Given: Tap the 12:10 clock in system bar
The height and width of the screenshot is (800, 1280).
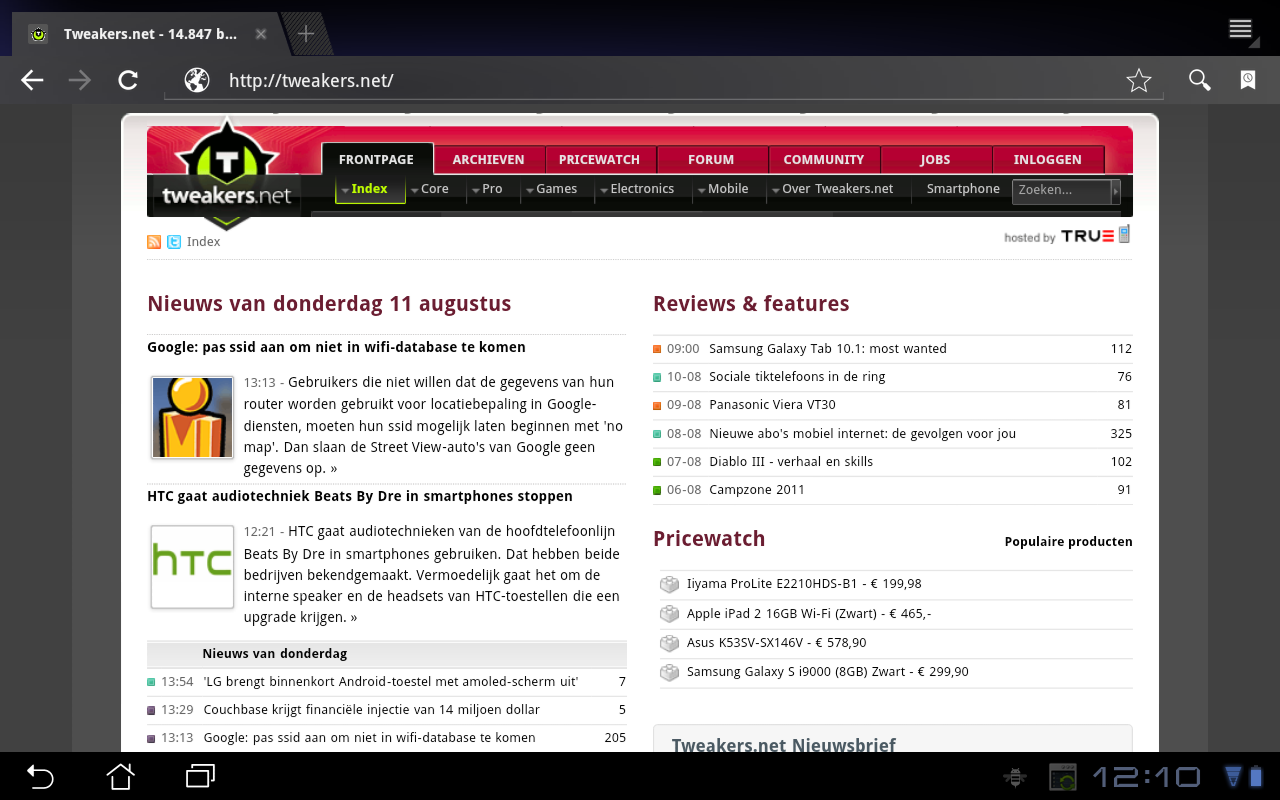Looking at the screenshot, I should tap(1146, 777).
